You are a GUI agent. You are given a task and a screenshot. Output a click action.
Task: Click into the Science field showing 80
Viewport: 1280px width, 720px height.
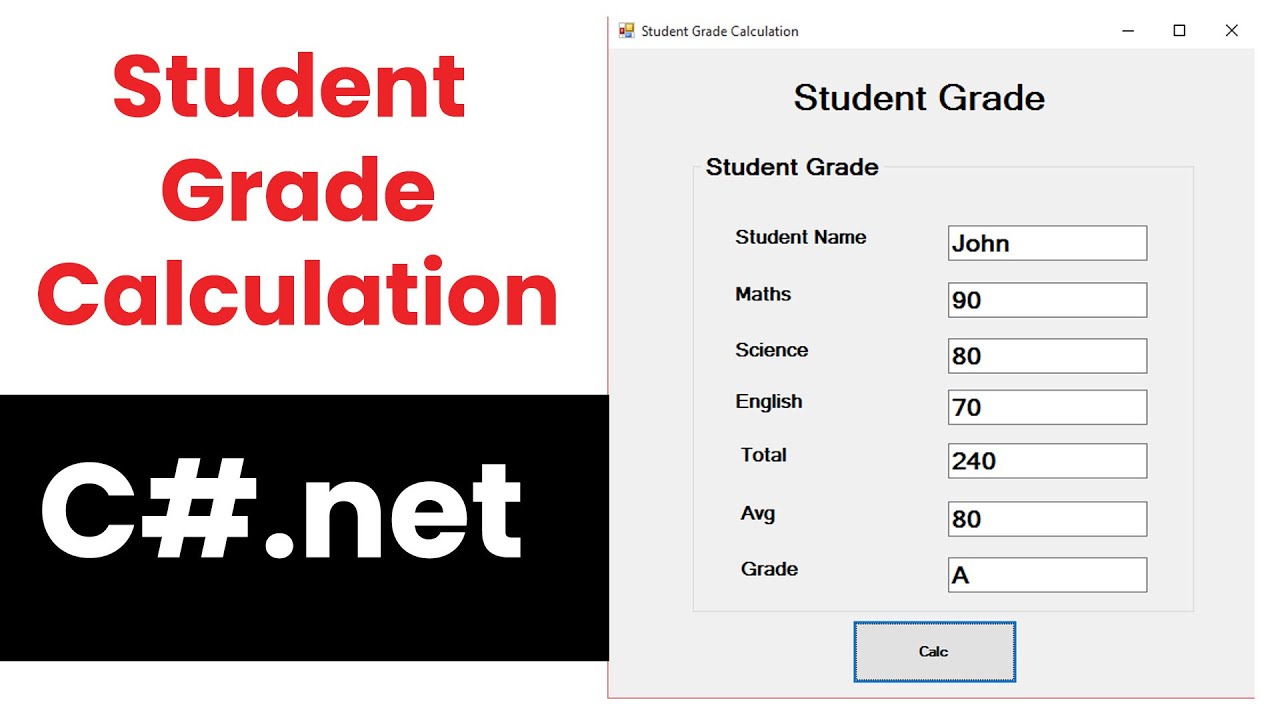(x=1047, y=356)
